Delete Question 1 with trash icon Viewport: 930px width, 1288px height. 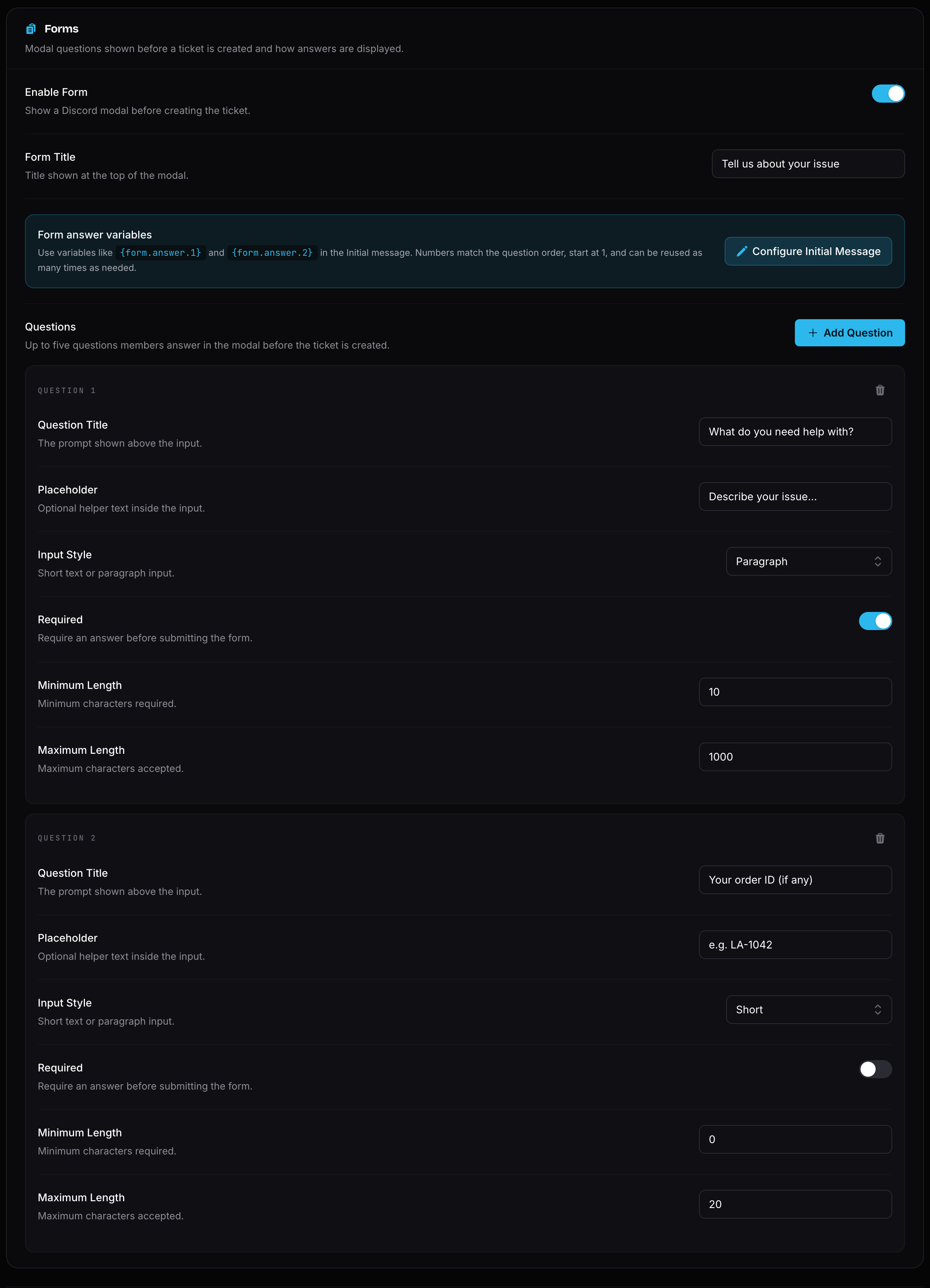point(880,390)
